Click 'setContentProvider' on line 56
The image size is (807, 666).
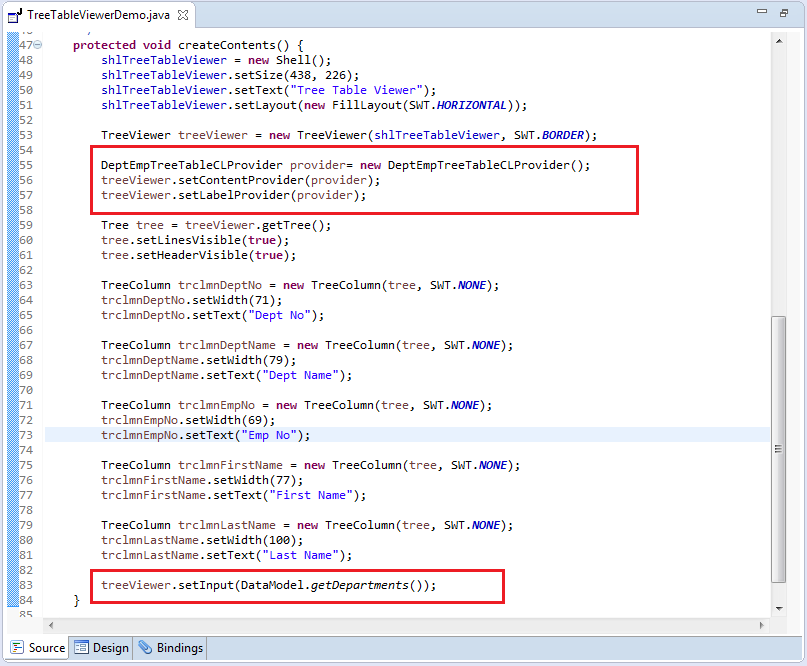pos(241,180)
